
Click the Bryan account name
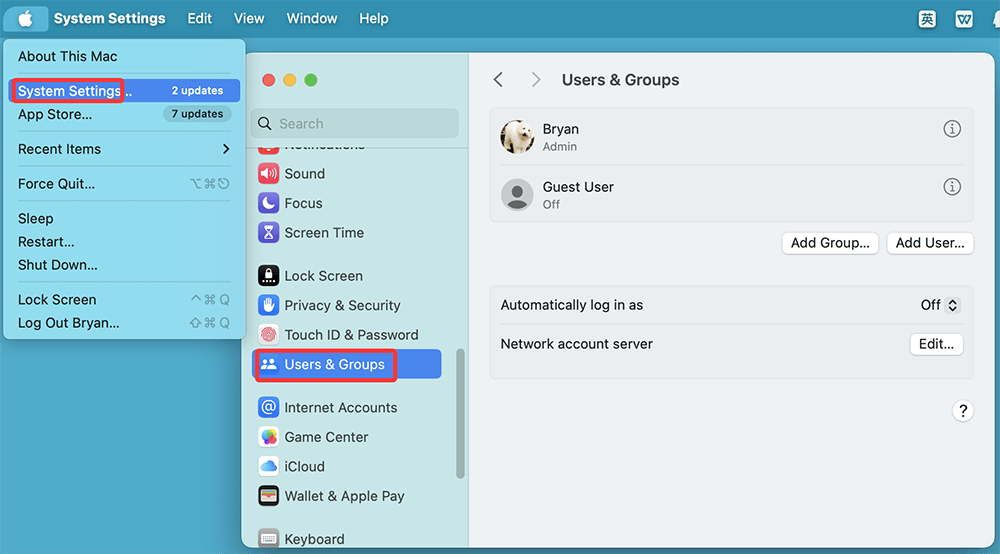click(561, 129)
